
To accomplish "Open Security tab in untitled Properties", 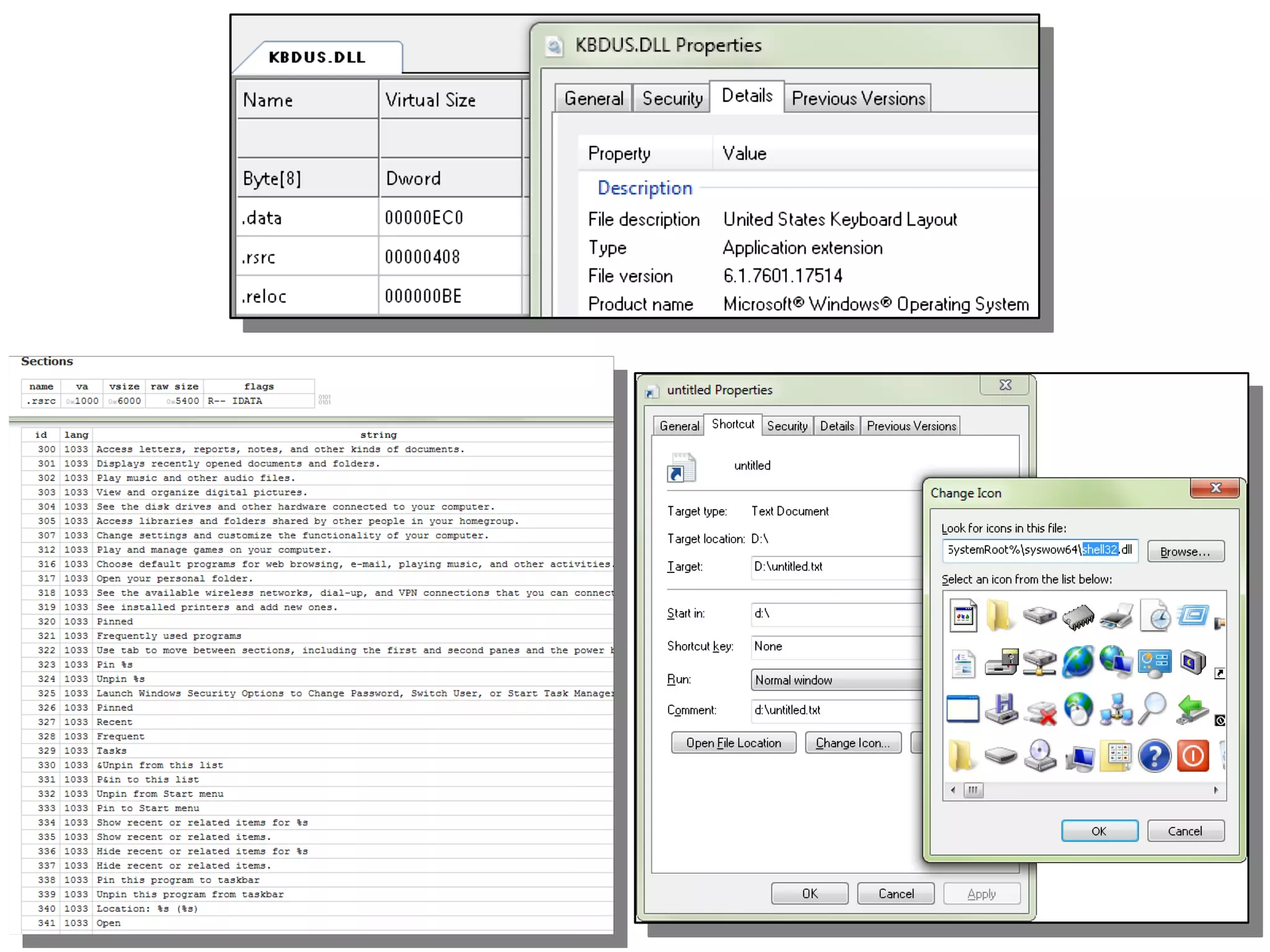I will 786,426.
